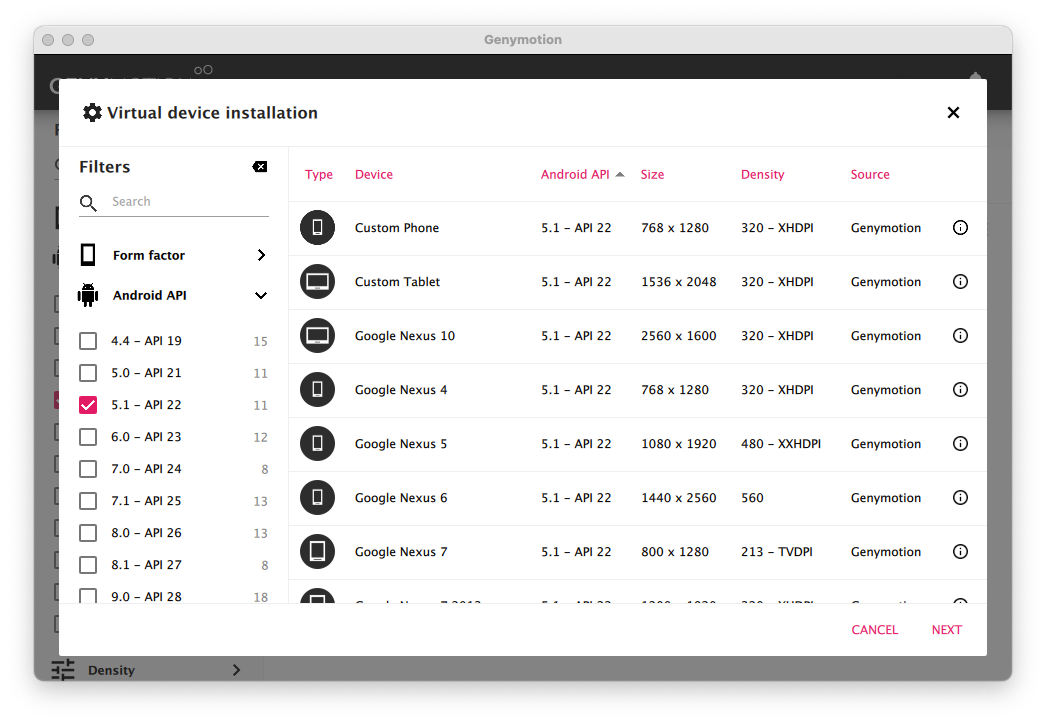The height and width of the screenshot is (723, 1046).
Task: Click the Density label in background window
Action: tap(111, 670)
